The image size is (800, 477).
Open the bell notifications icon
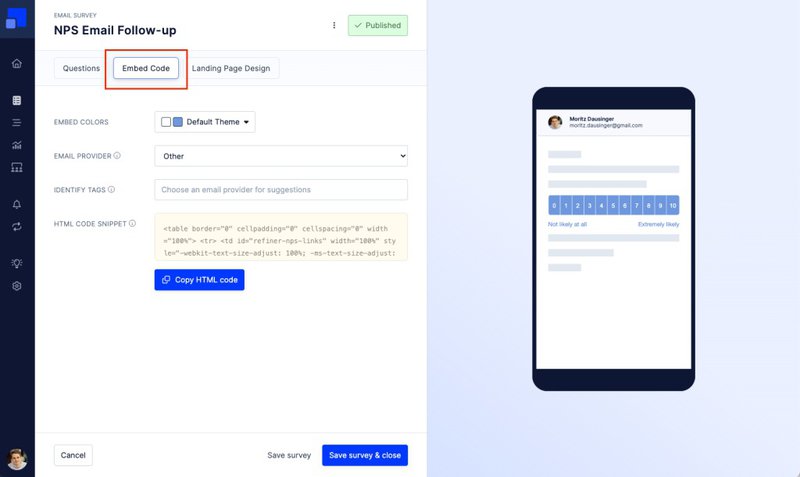point(16,204)
